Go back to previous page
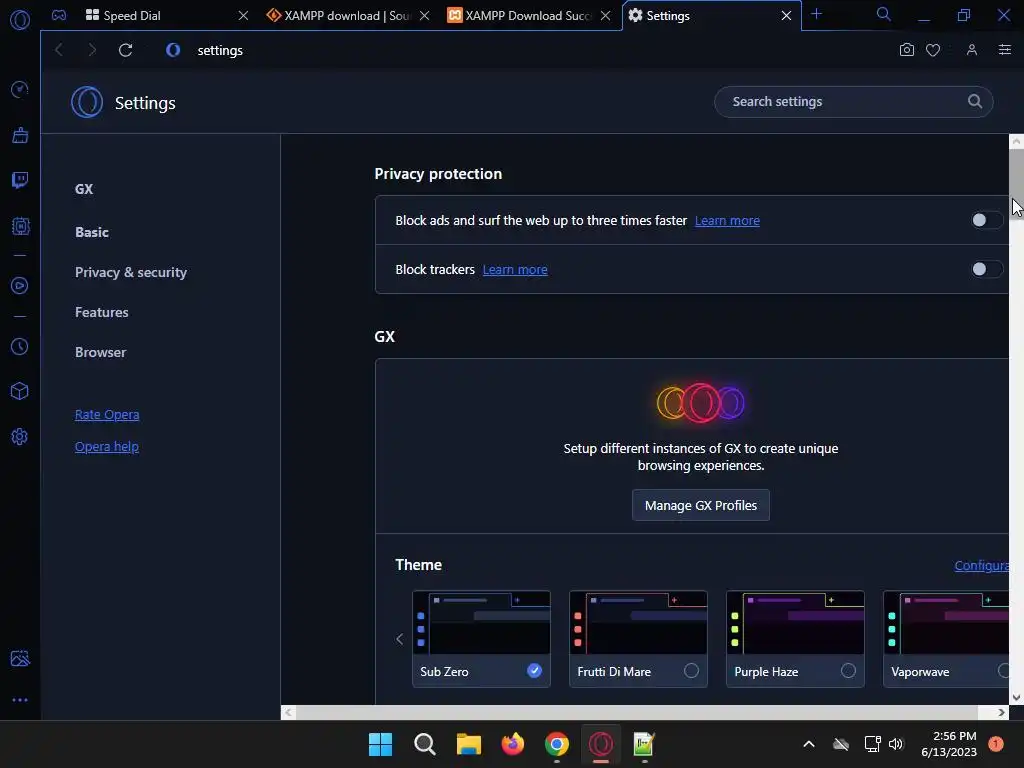 click(59, 50)
